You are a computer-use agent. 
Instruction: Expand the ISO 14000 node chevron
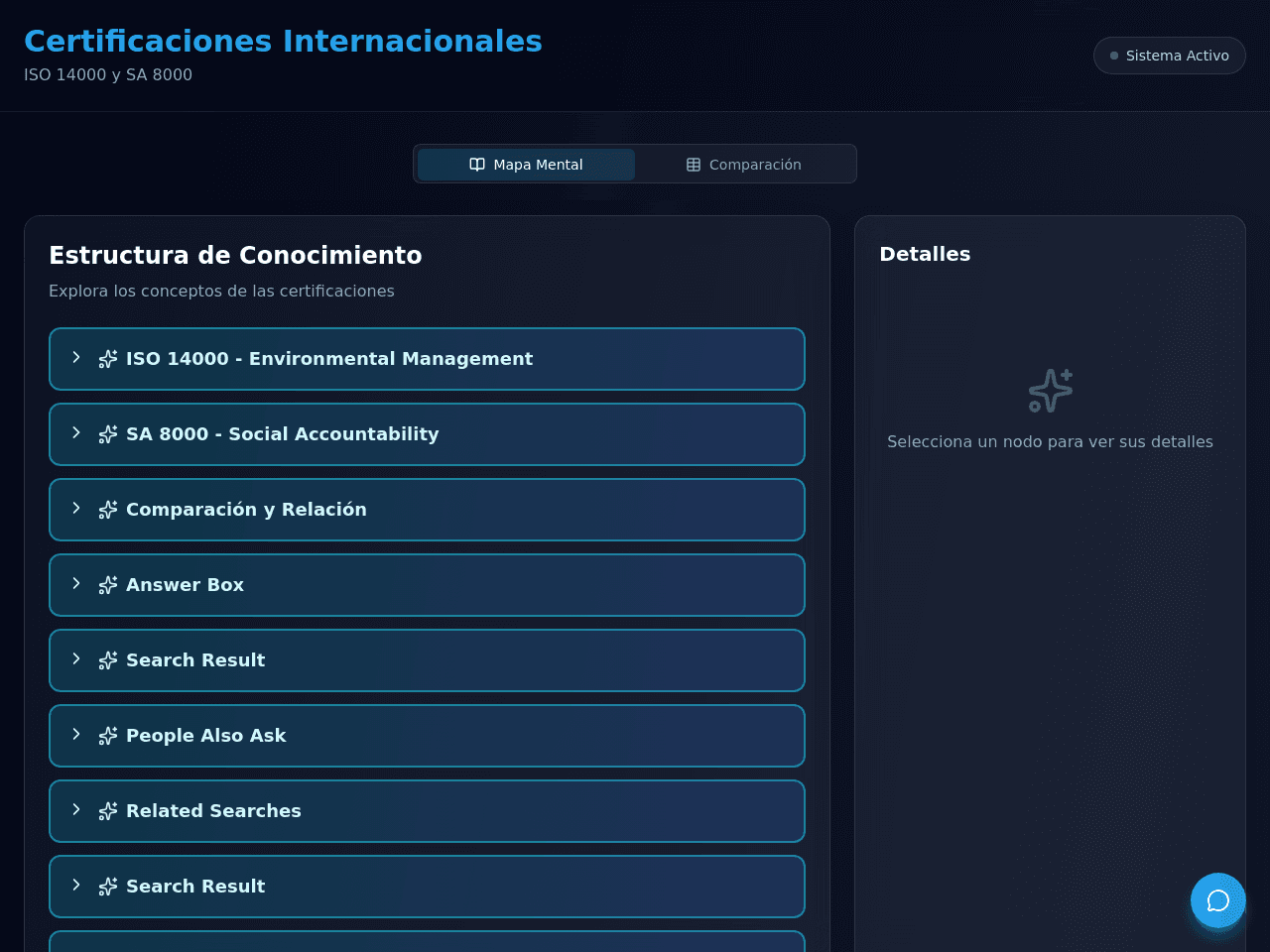point(76,358)
